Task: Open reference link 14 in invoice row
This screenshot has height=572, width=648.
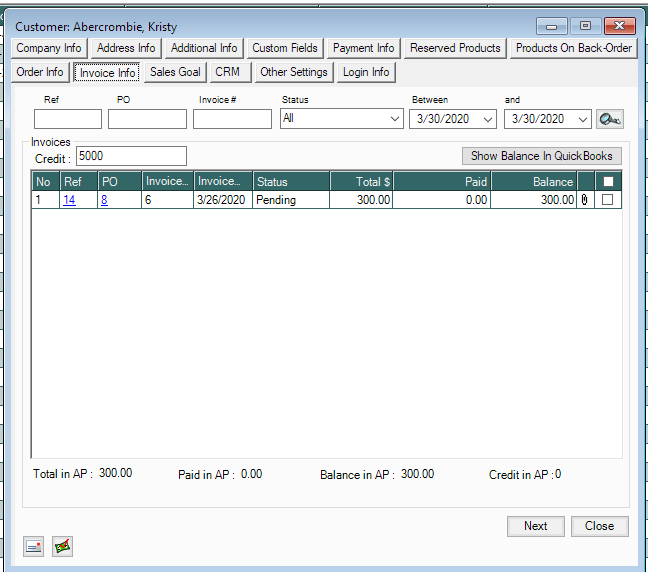Action: click(x=69, y=200)
